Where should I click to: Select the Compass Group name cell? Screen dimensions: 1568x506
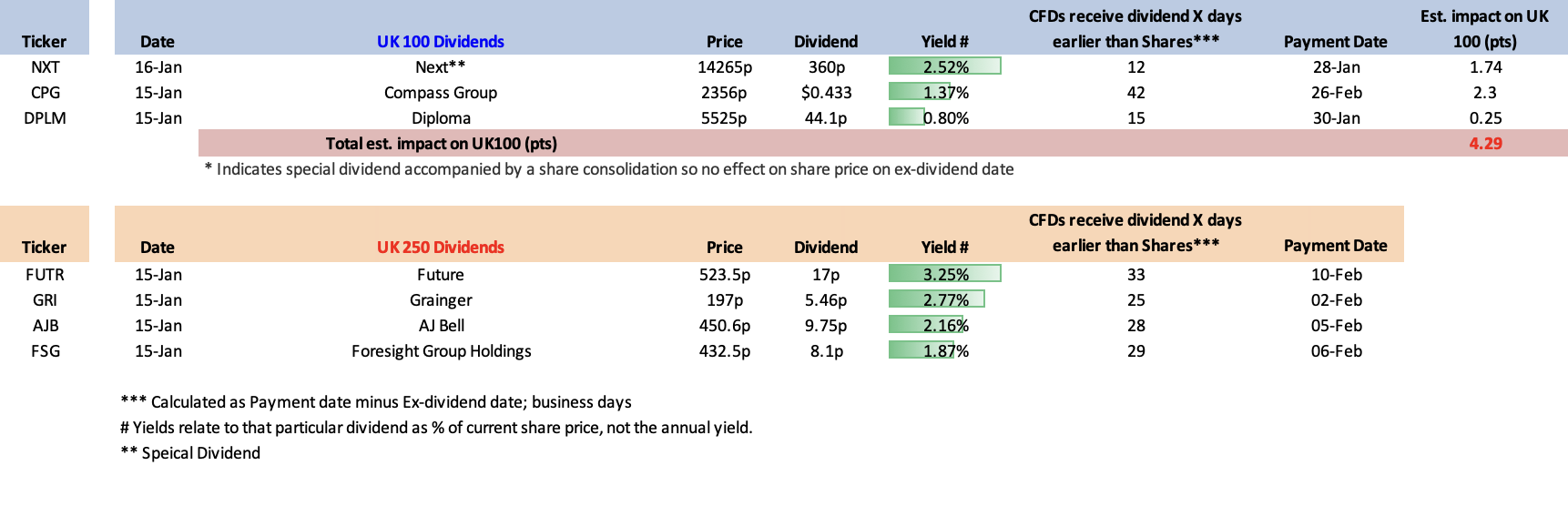pos(440,93)
